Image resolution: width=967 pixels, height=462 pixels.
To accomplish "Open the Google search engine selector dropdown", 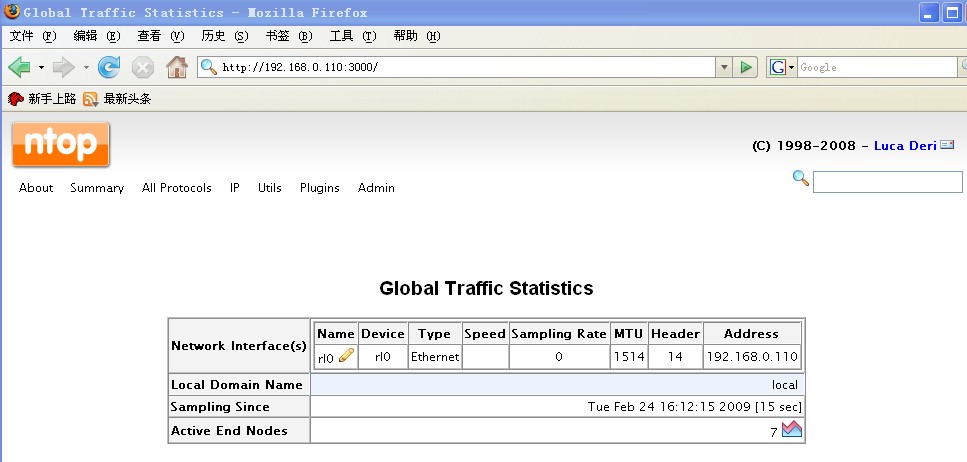I will point(781,67).
